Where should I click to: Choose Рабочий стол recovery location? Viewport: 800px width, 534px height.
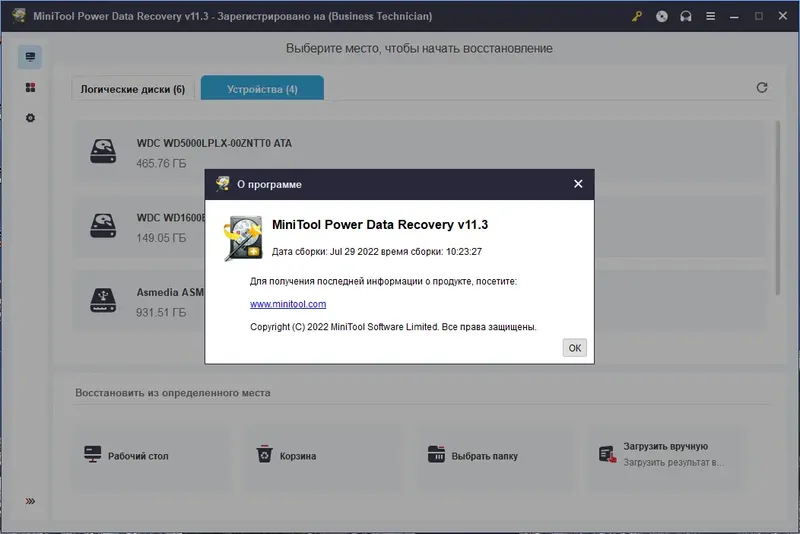click(x=152, y=456)
